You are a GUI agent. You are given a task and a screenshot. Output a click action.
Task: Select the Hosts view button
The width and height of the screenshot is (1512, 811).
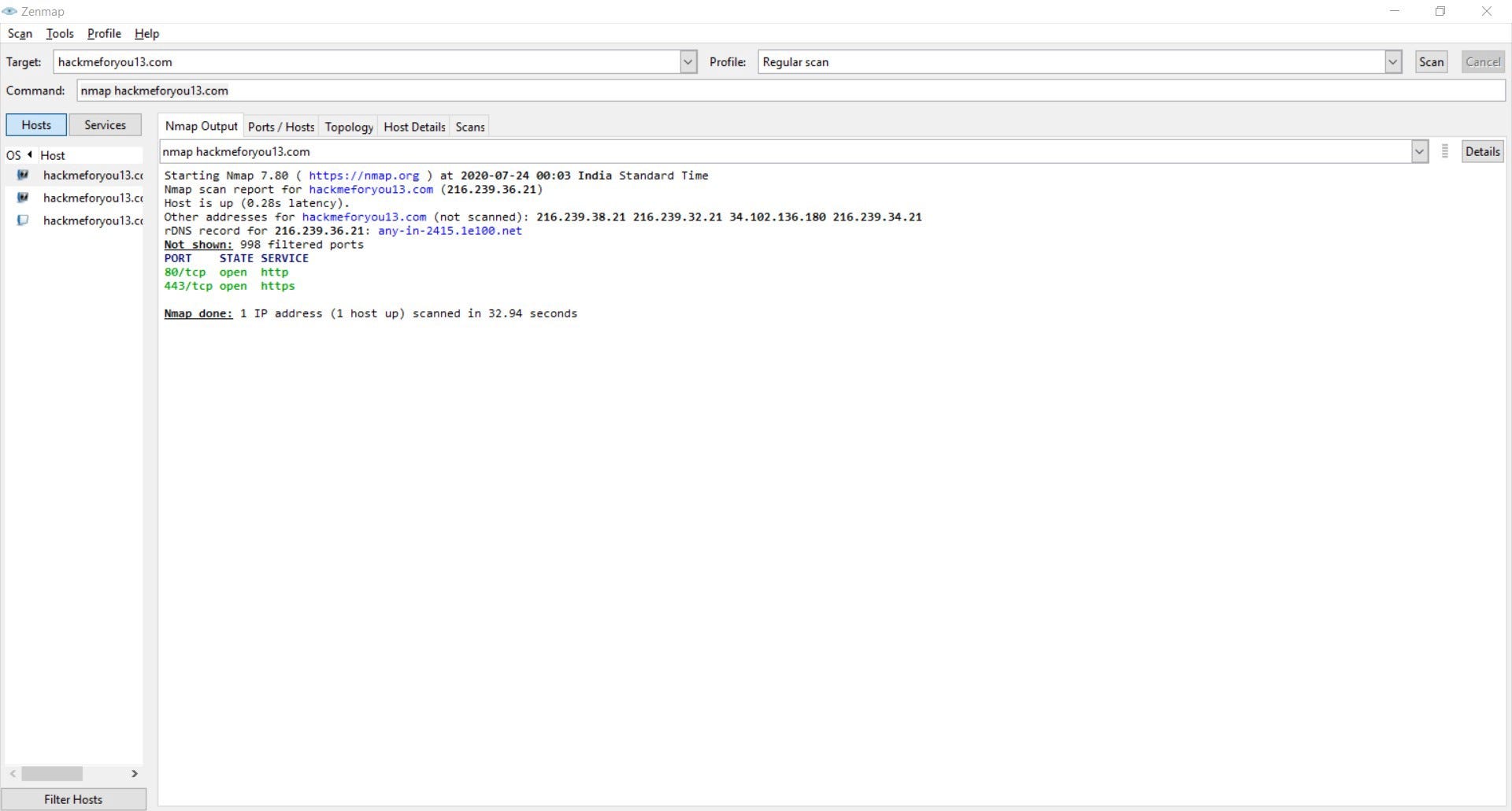tap(36, 124)
